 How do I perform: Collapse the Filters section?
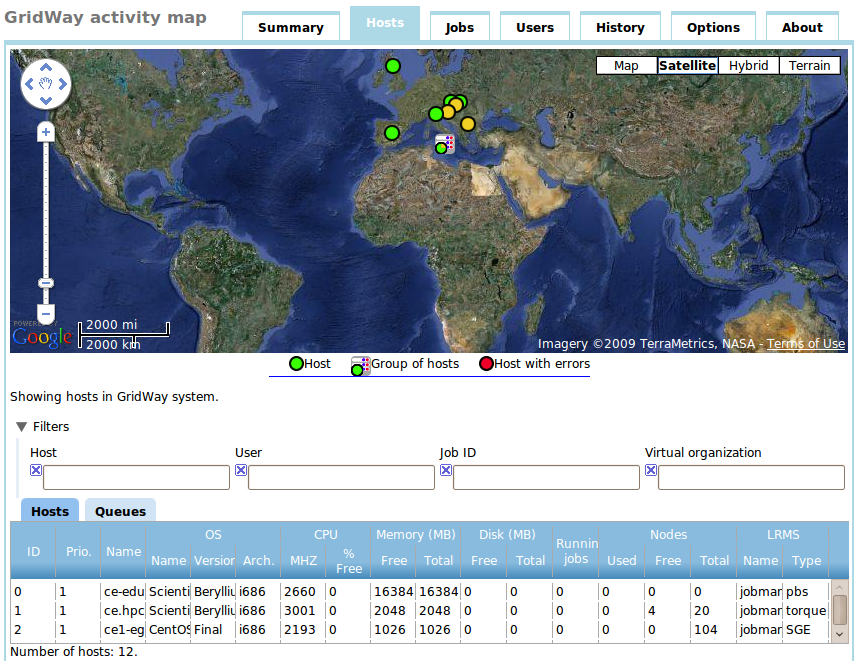pyautogui.click(x=22, y=427)
